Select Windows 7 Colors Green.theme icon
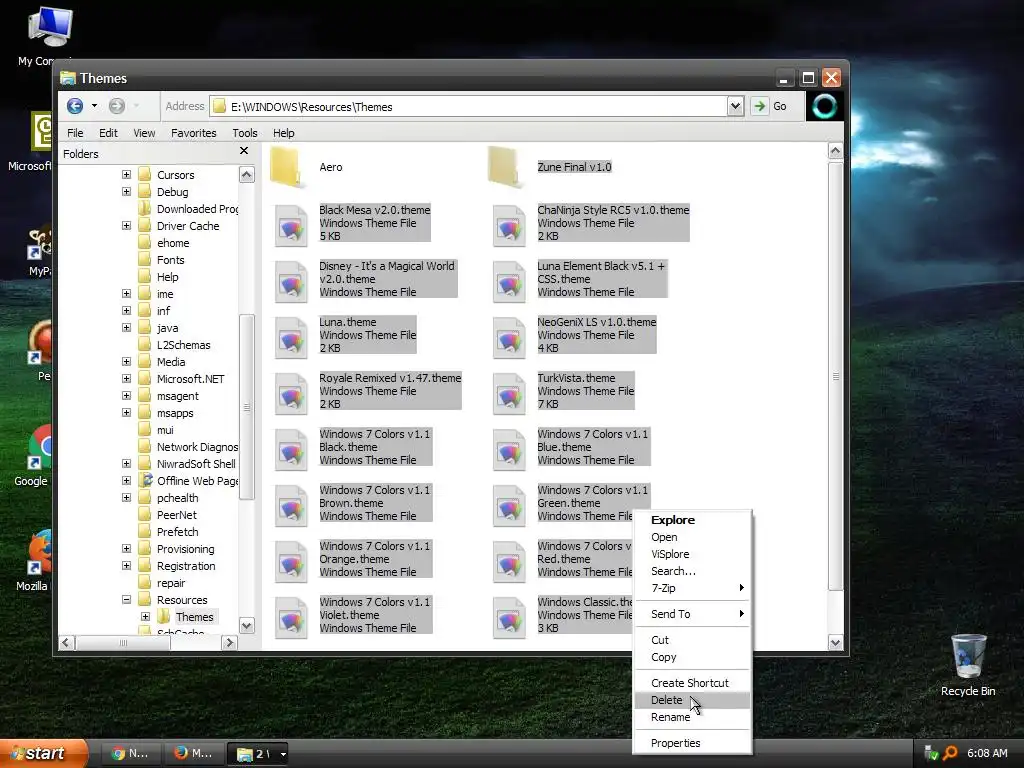Viewport: 1024px width, 768px height. pyautogui.click(x=509, y=506)
